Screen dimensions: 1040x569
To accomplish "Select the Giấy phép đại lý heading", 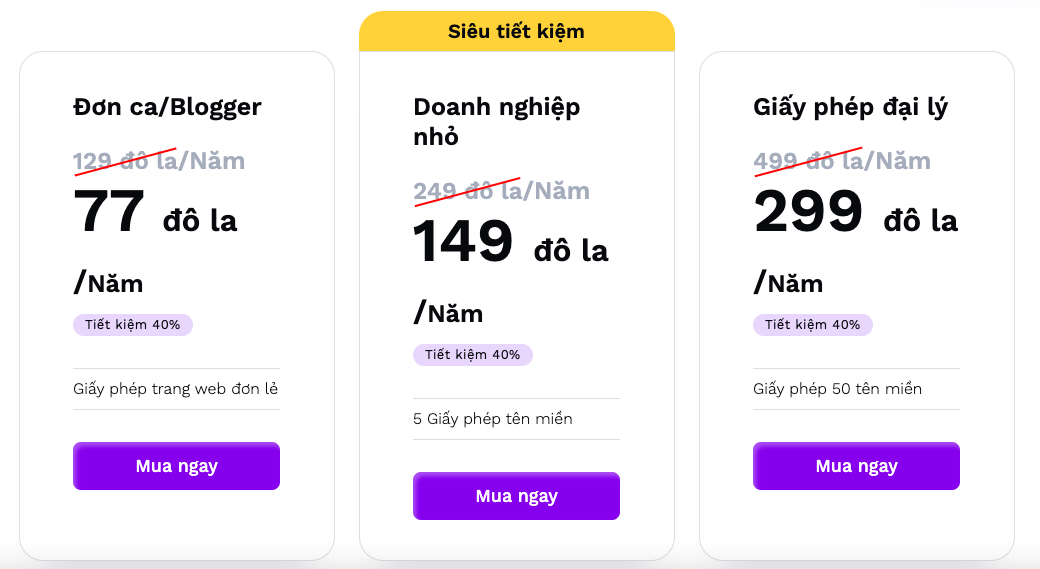I will (x=850, y=107).
